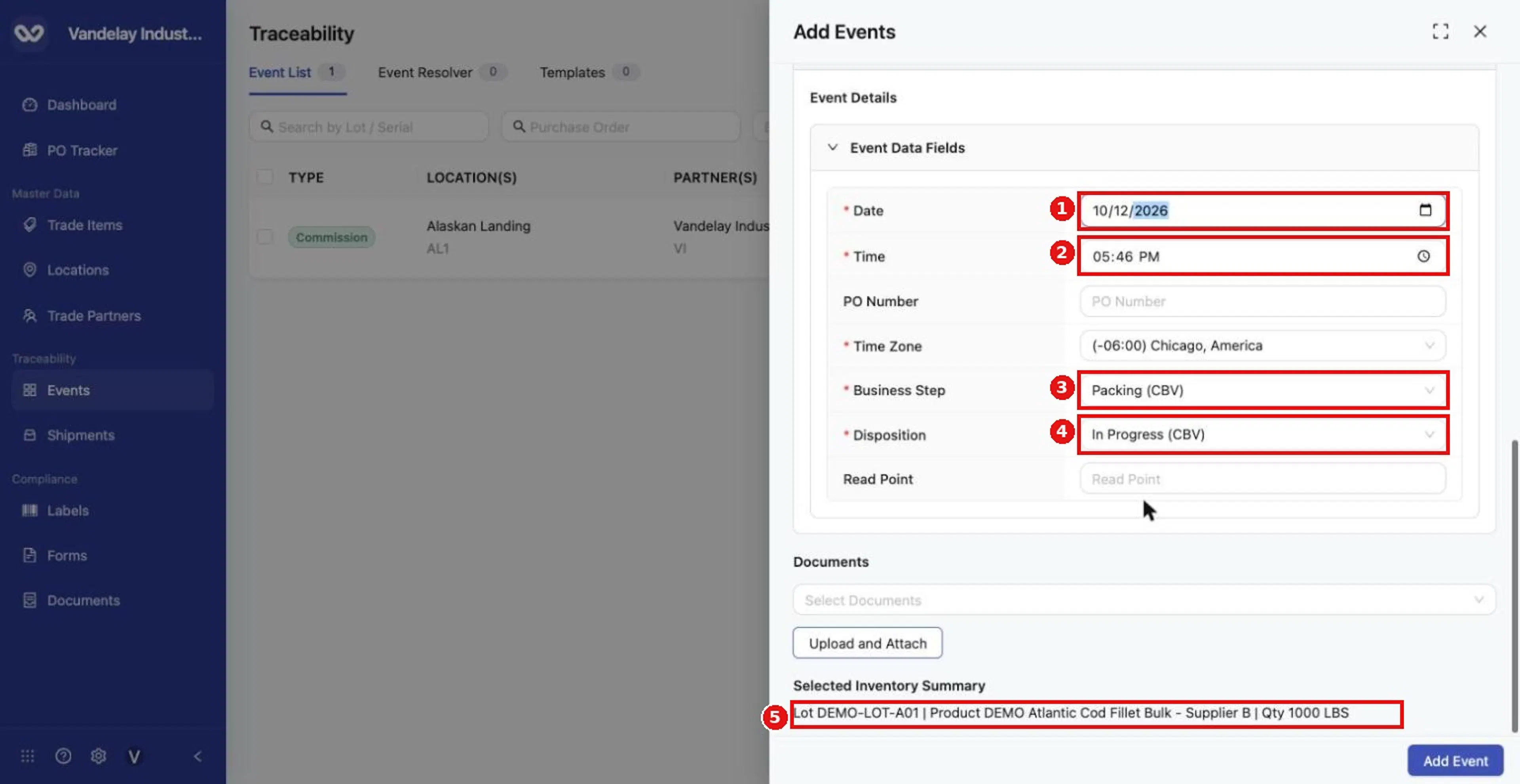Viewport: 1520px width, 784px height.
Task: Click the Vandelay Industries logo icon
Action: pyautogui.click(x=29, y=33)
